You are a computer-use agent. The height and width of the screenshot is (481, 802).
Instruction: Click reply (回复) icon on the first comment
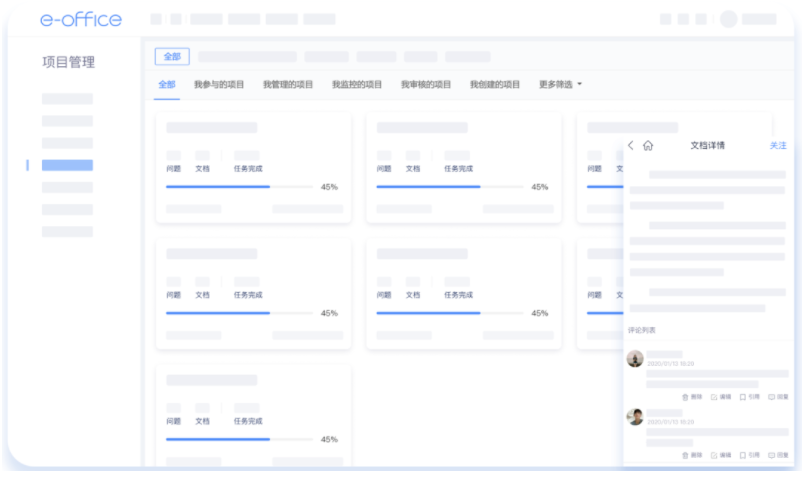[x=777, y=397]
